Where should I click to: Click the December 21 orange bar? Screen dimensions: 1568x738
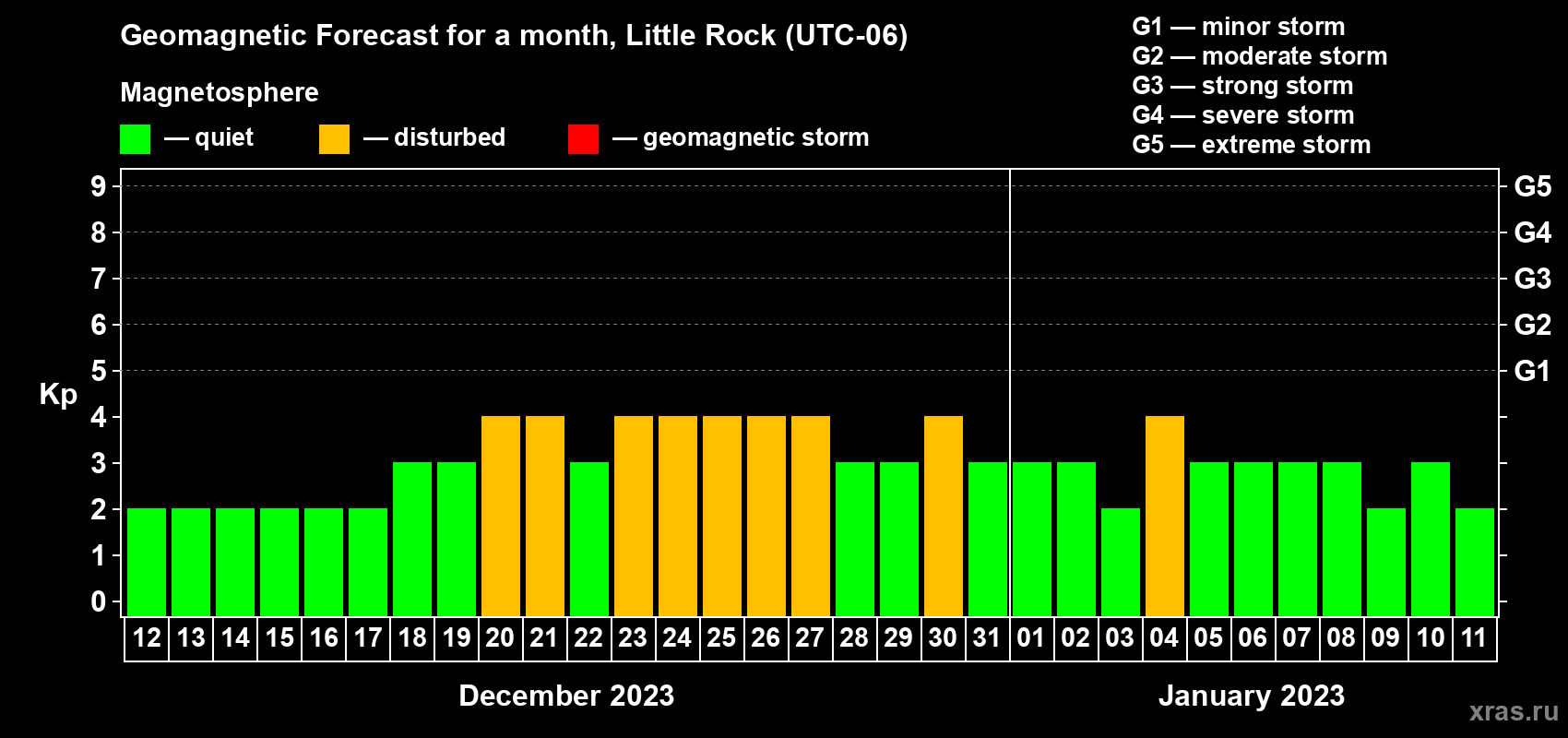tap(545, 516)
